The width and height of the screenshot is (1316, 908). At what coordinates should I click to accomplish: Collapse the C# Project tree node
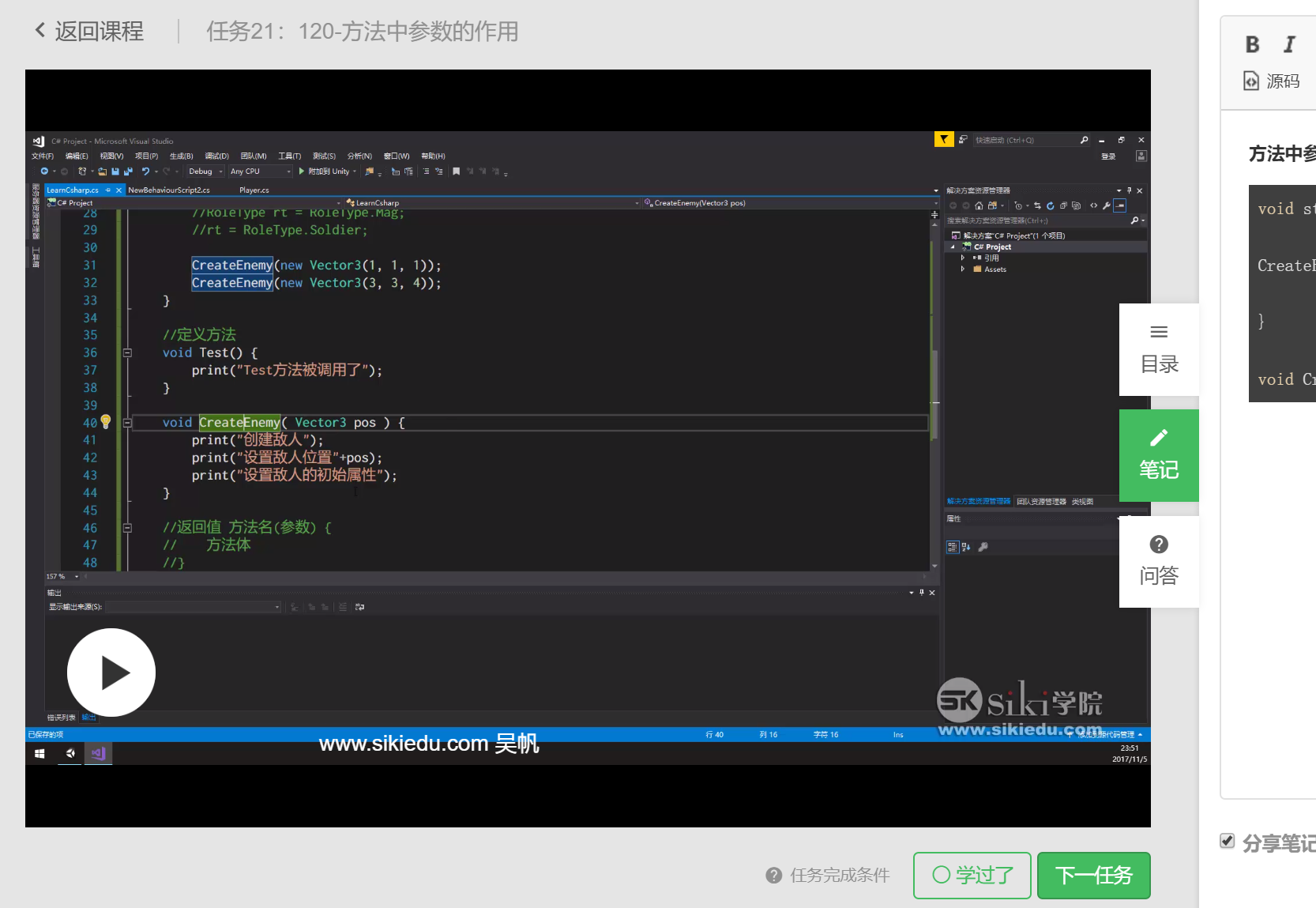tap(953, 247)
